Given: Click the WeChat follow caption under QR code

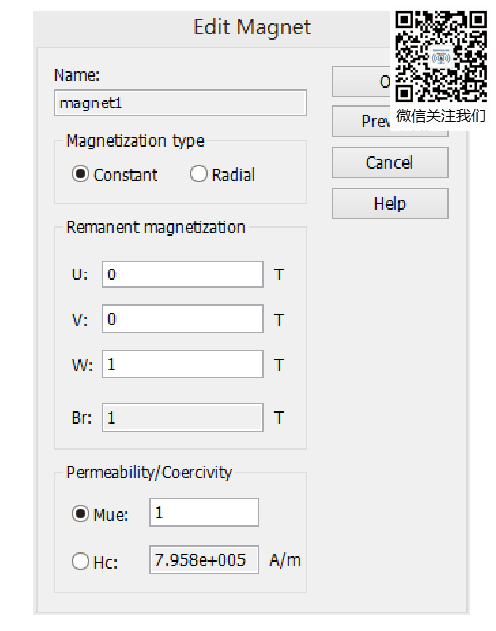Looking at the screenshot, I should tap(440, 116).
